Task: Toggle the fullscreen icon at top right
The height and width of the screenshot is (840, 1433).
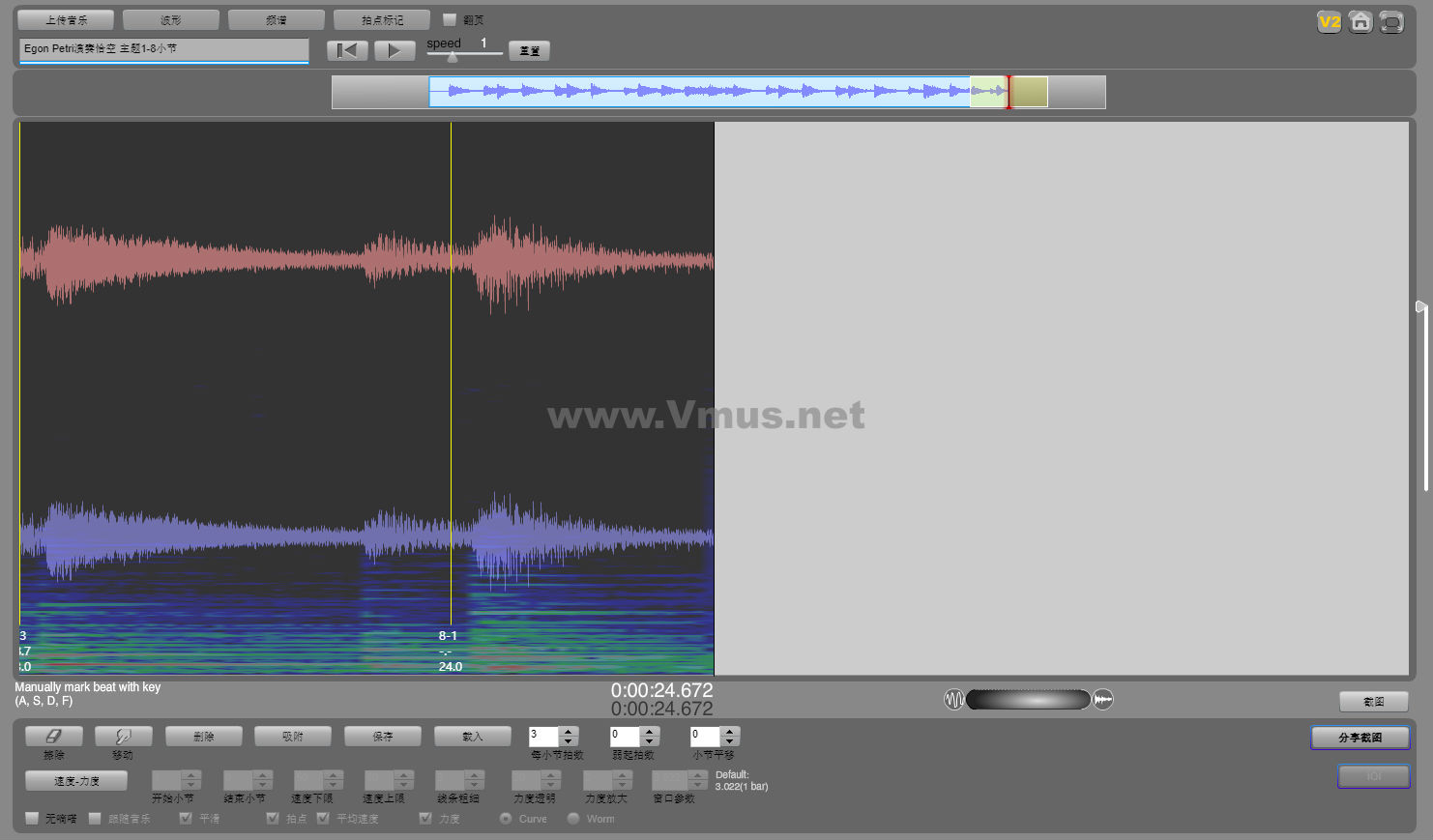Action: [x=1391, y=21]
